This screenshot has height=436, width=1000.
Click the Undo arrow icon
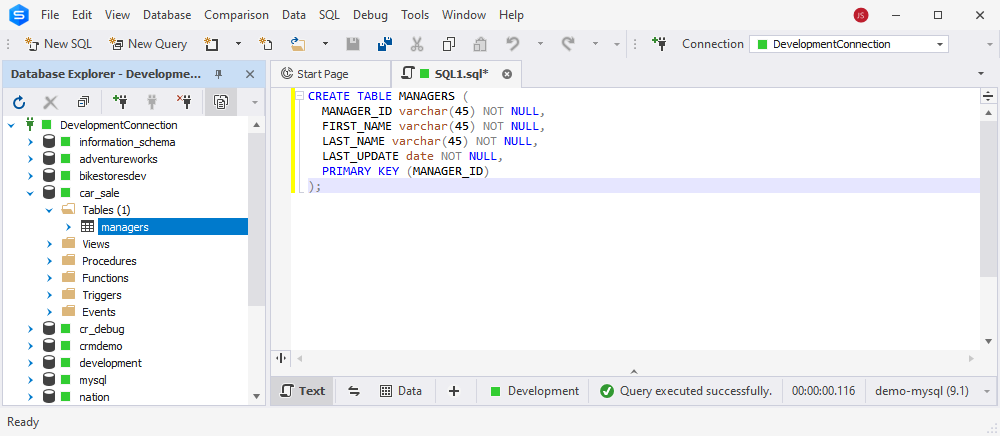tap(513, 43)
